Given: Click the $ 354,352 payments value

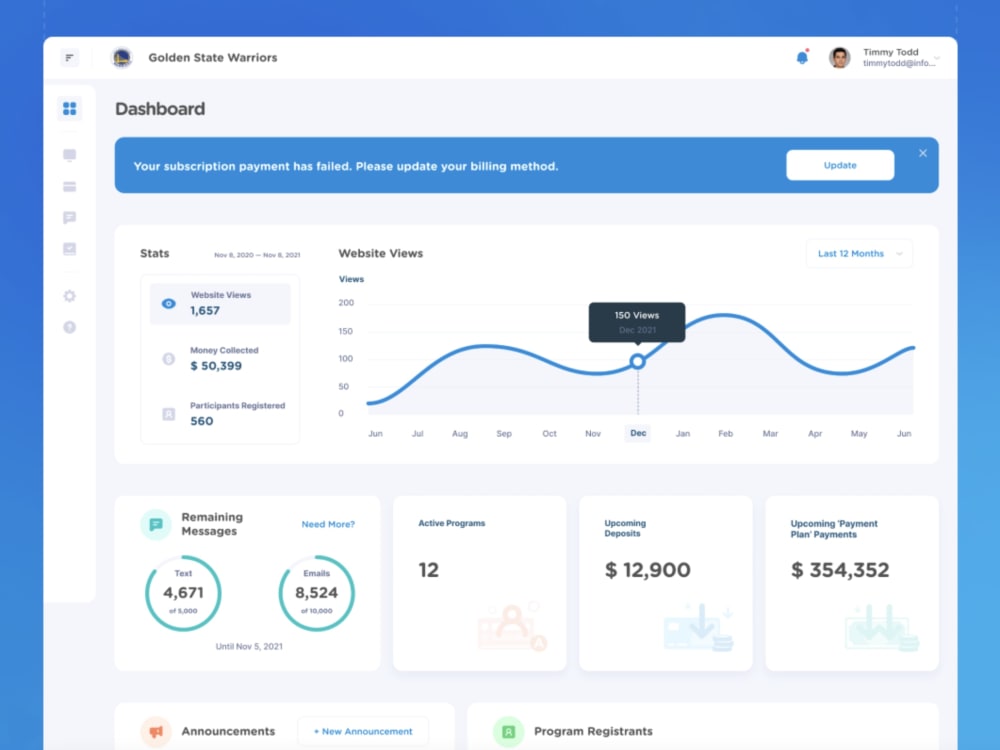Looking at the screenshot, I should 840,570.
